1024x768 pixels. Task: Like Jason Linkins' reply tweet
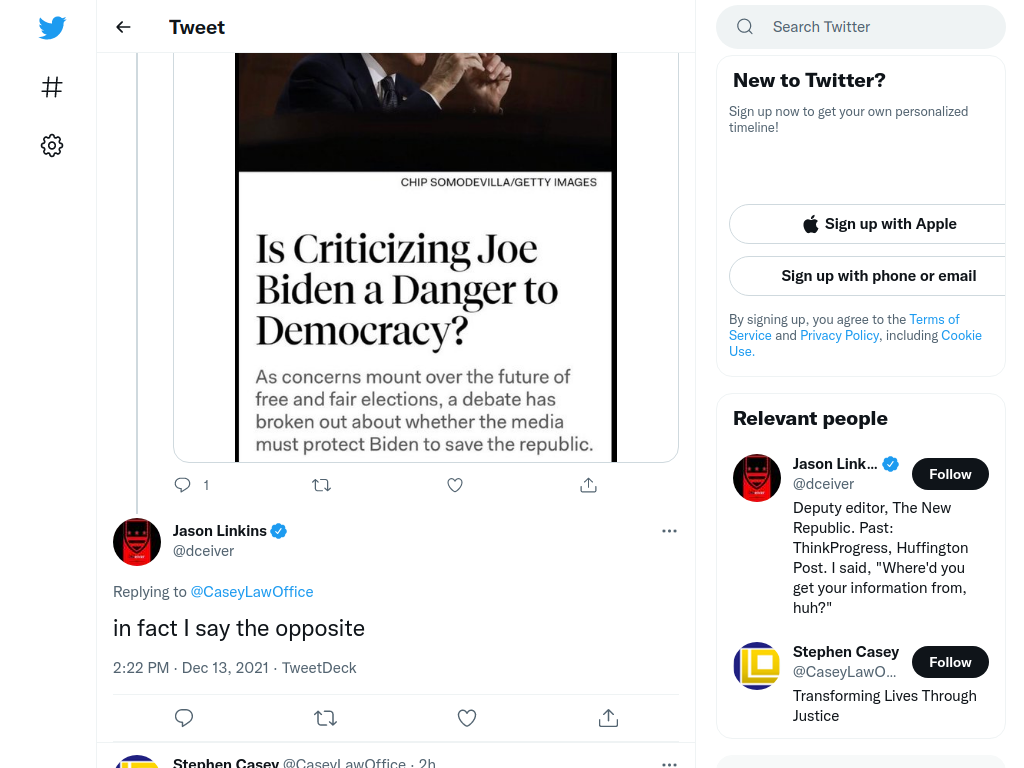point(467,718)
